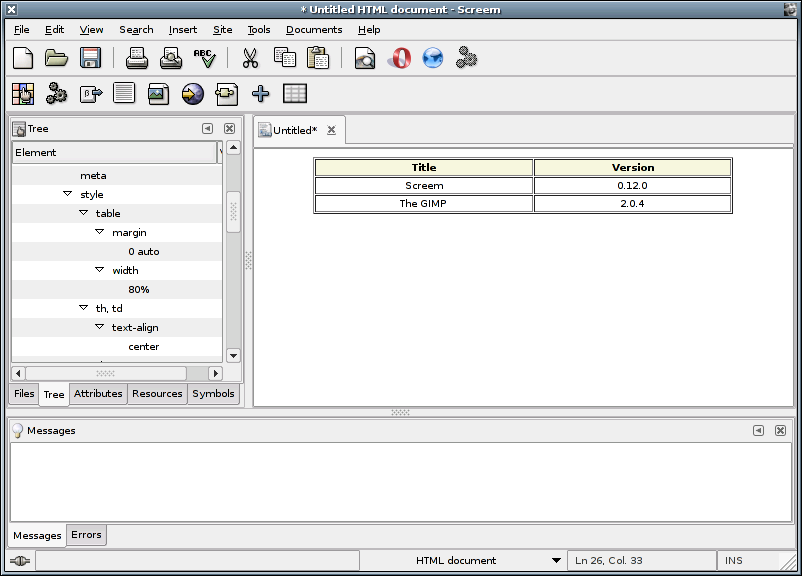Click the blue plus icon
802x576 pixels.
click(x=260, y=94)
